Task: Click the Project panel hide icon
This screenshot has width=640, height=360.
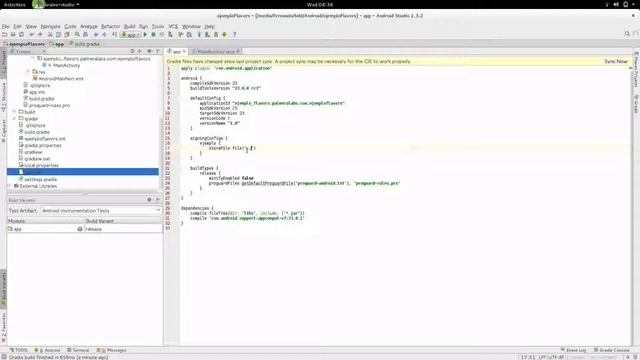Action: point(158,51)
